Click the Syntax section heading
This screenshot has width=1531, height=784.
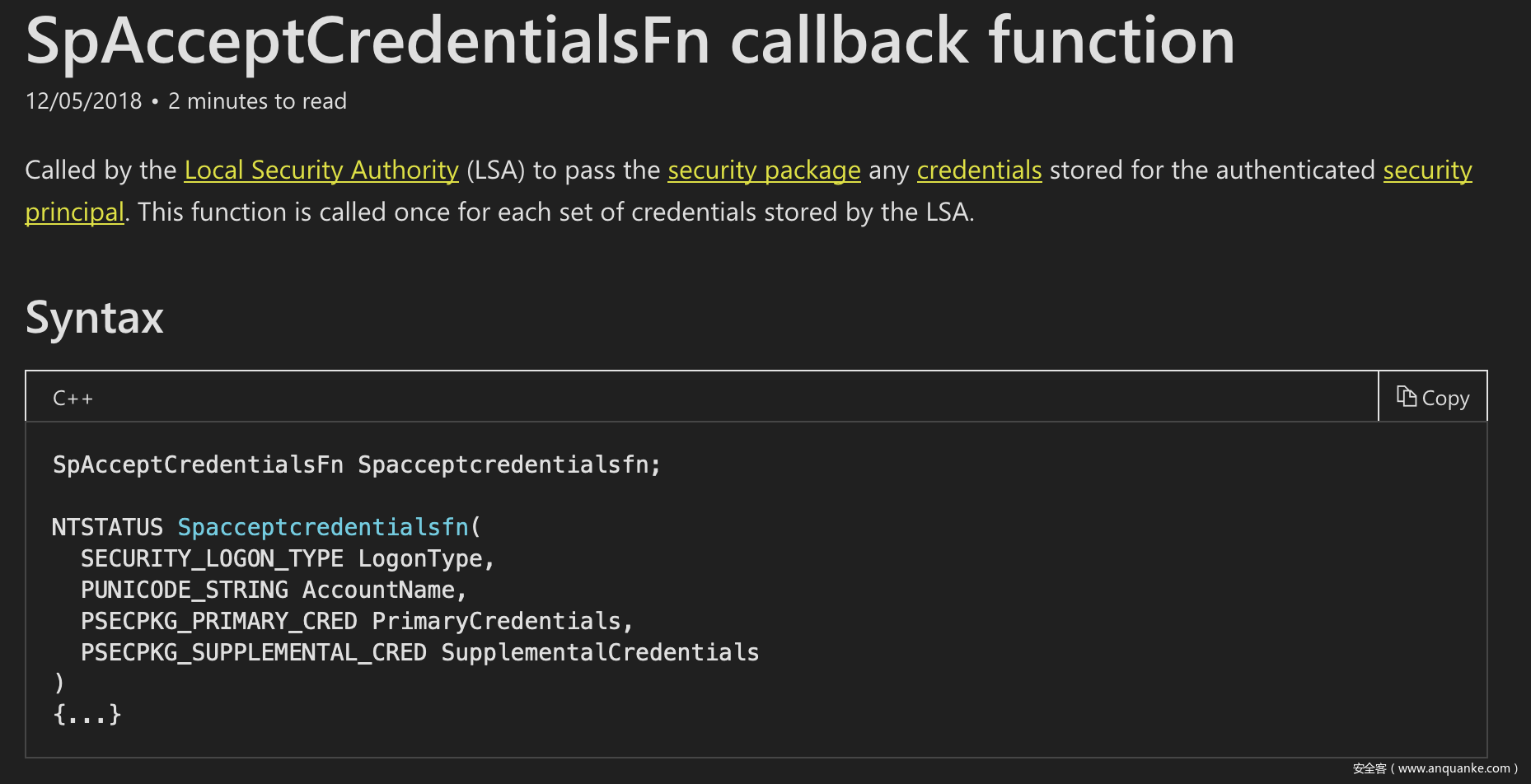click(x=95, y=317)
